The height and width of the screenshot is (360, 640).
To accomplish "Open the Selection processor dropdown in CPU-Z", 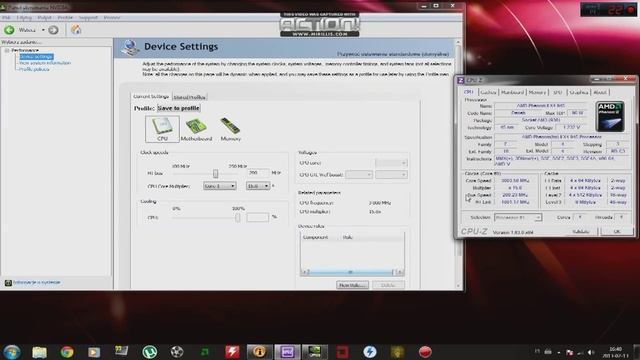I will click(x=518, y=218).
